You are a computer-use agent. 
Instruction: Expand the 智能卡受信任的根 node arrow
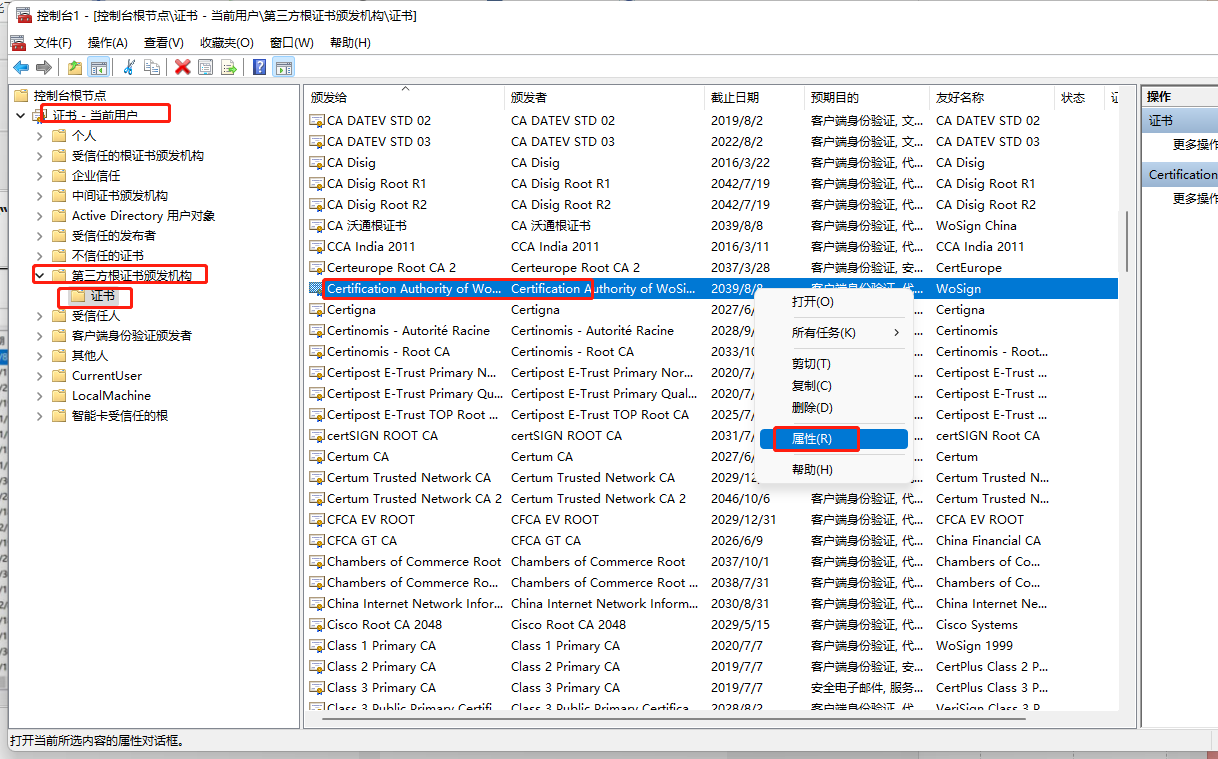[40, 415]
